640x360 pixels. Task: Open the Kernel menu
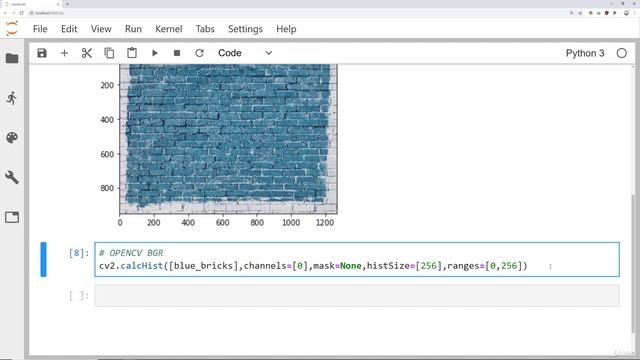tap(169, 29)
